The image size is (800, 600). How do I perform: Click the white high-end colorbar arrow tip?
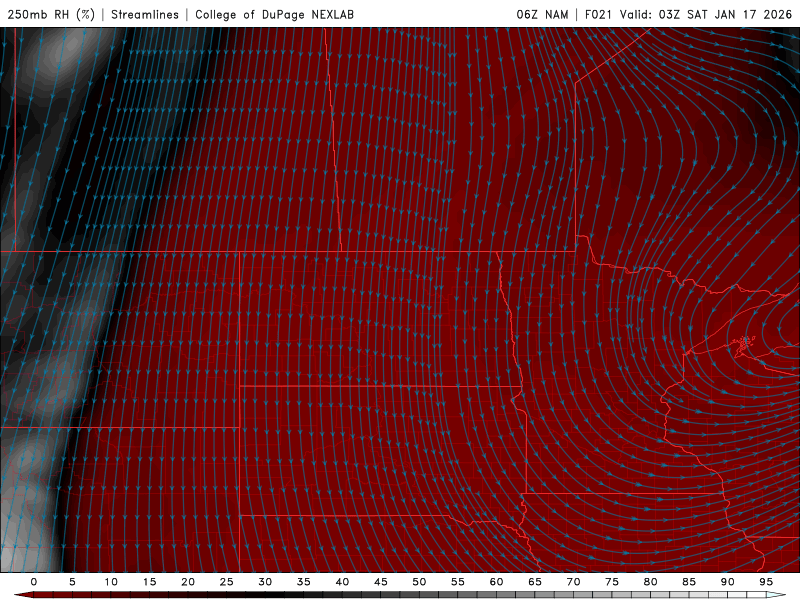coord(776,595)
